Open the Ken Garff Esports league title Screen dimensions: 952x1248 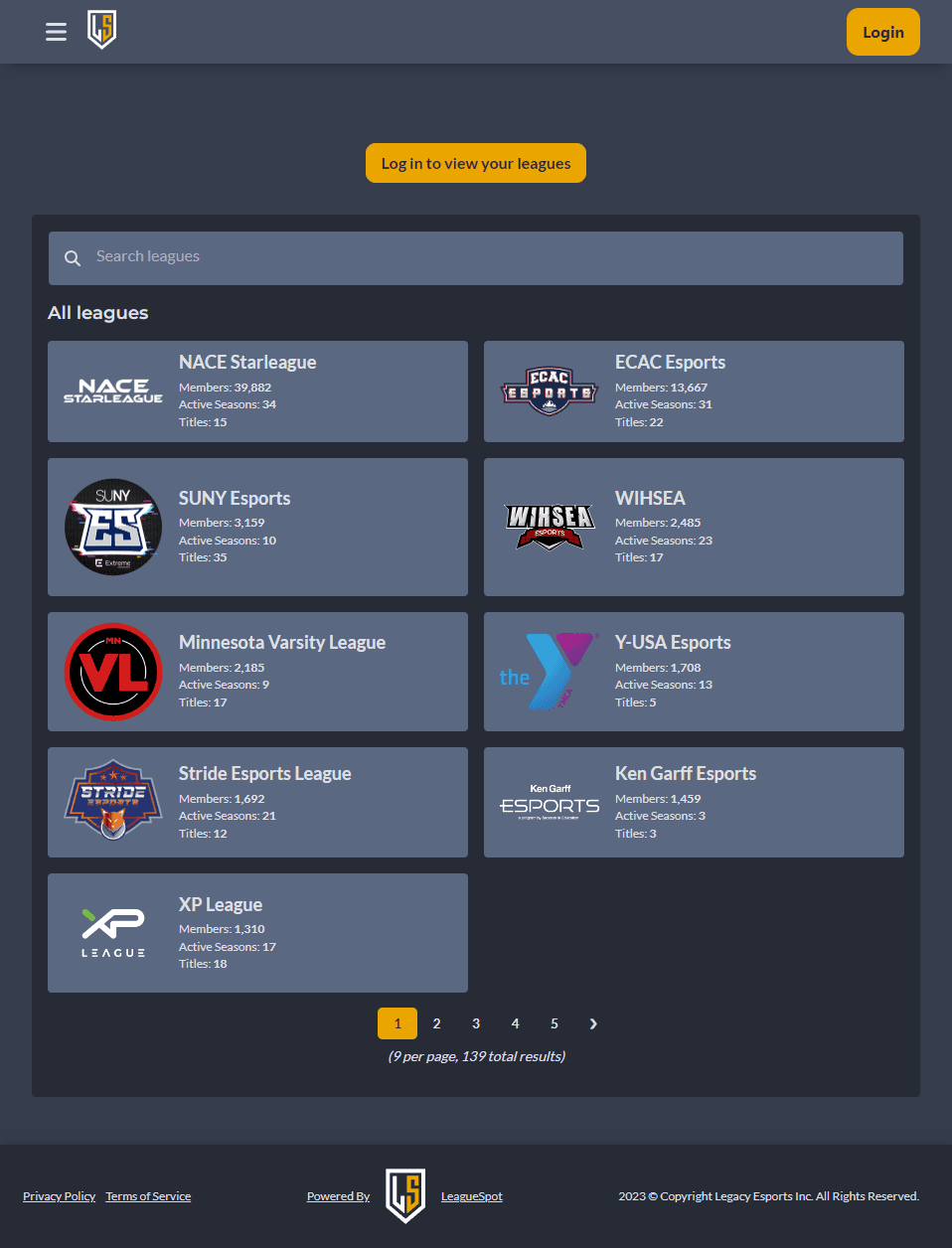point(685,773)
